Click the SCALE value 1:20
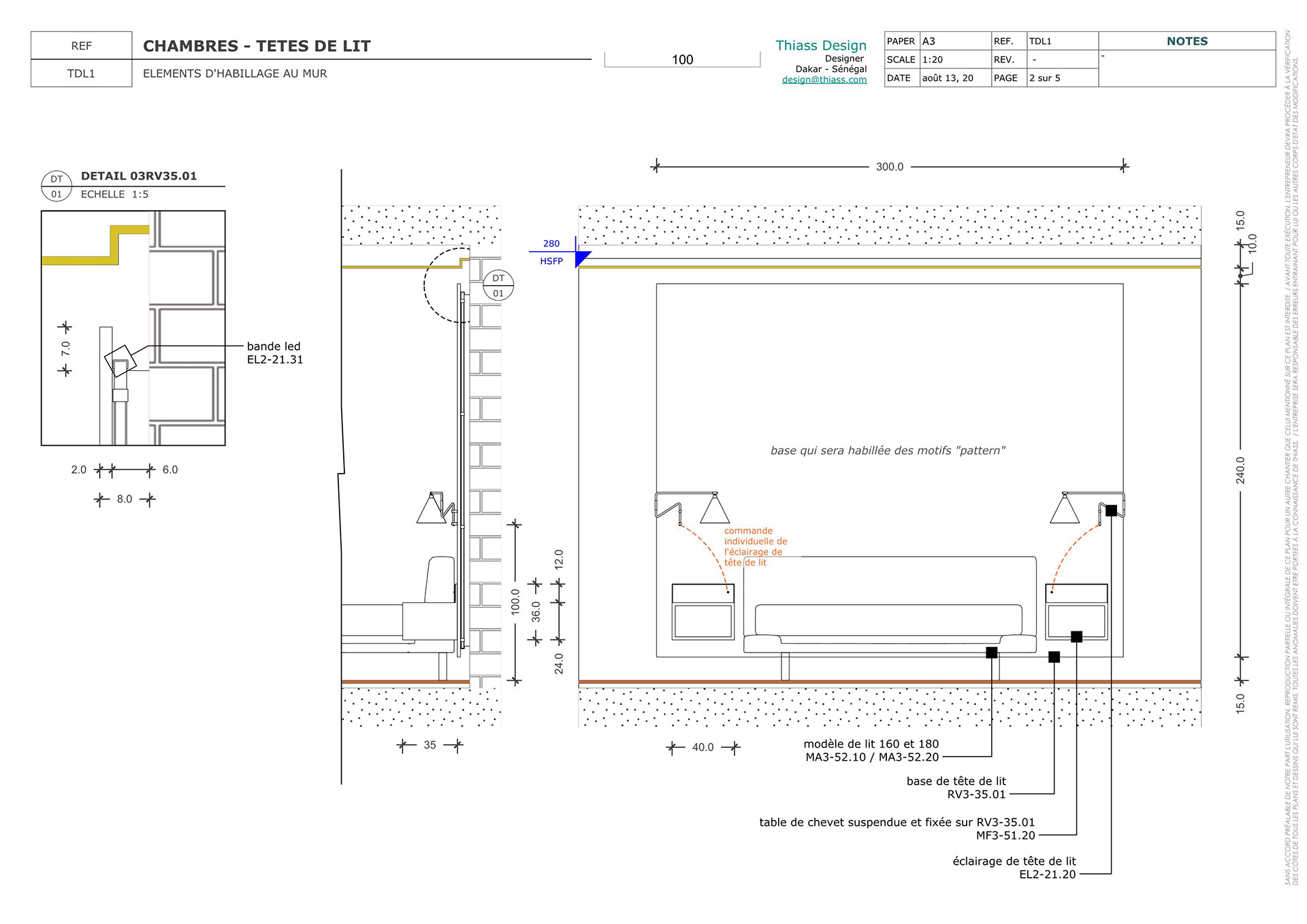 pyautogui.click(x=933, y=60)
